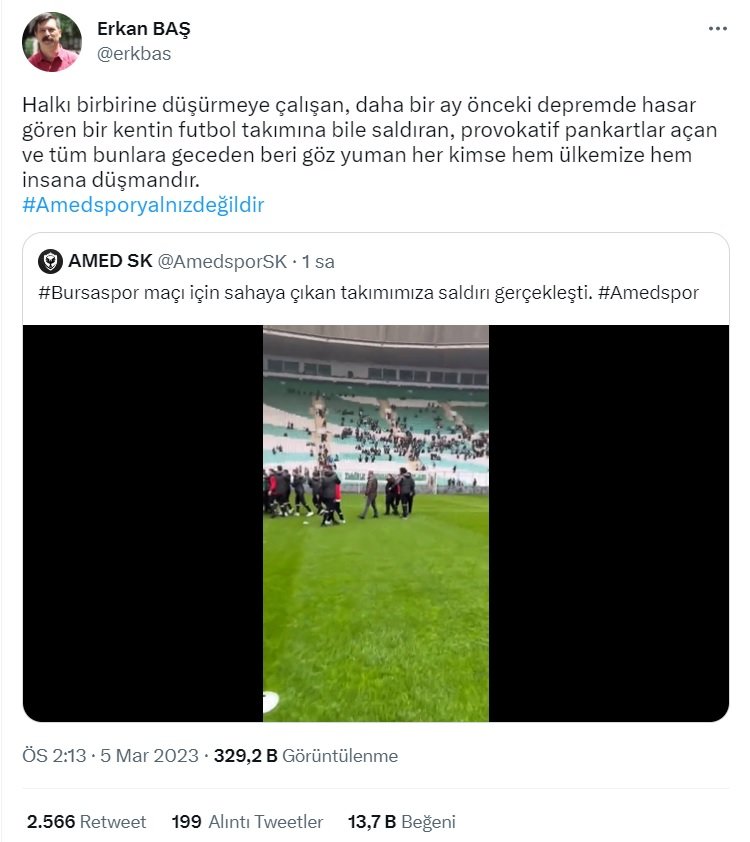Click the 5 Mar 2023 date
This screenshot has width=750, height=842.
click(x=149, y=756)
